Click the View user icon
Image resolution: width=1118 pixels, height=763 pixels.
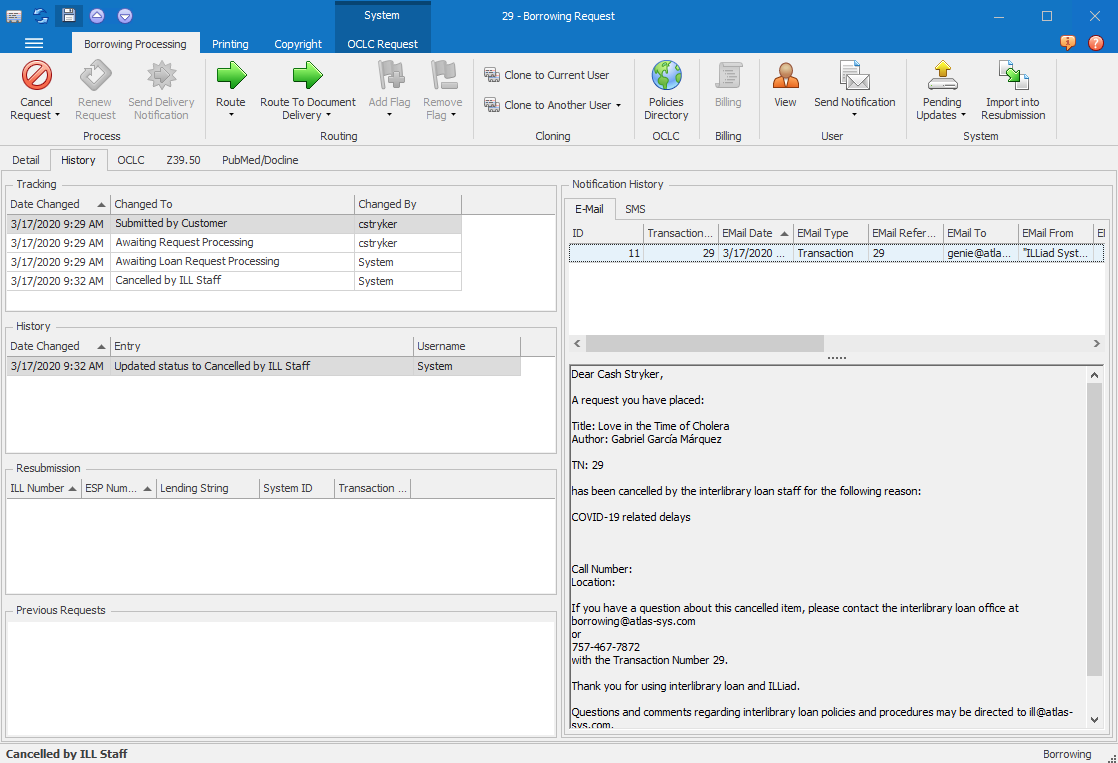785,77
